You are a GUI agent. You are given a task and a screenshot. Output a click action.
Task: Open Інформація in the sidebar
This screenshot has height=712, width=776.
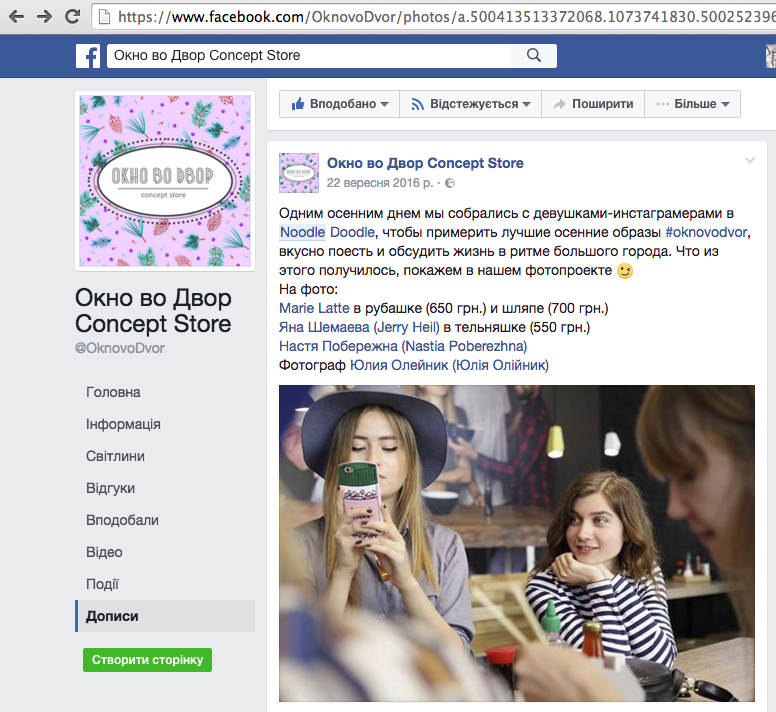point(123,425)
